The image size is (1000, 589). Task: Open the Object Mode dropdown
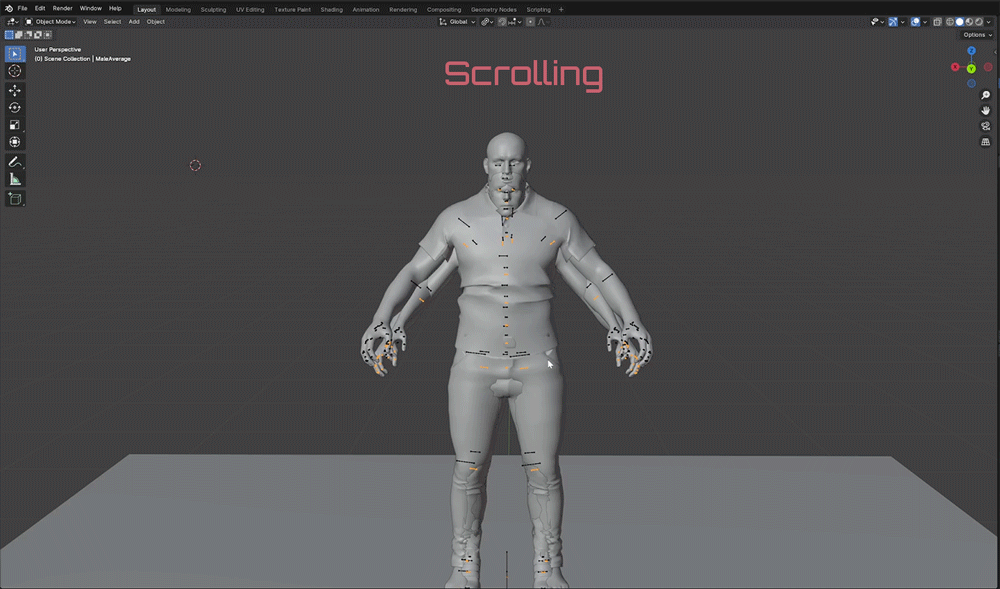pyautogui.click(x=51, y=21)
